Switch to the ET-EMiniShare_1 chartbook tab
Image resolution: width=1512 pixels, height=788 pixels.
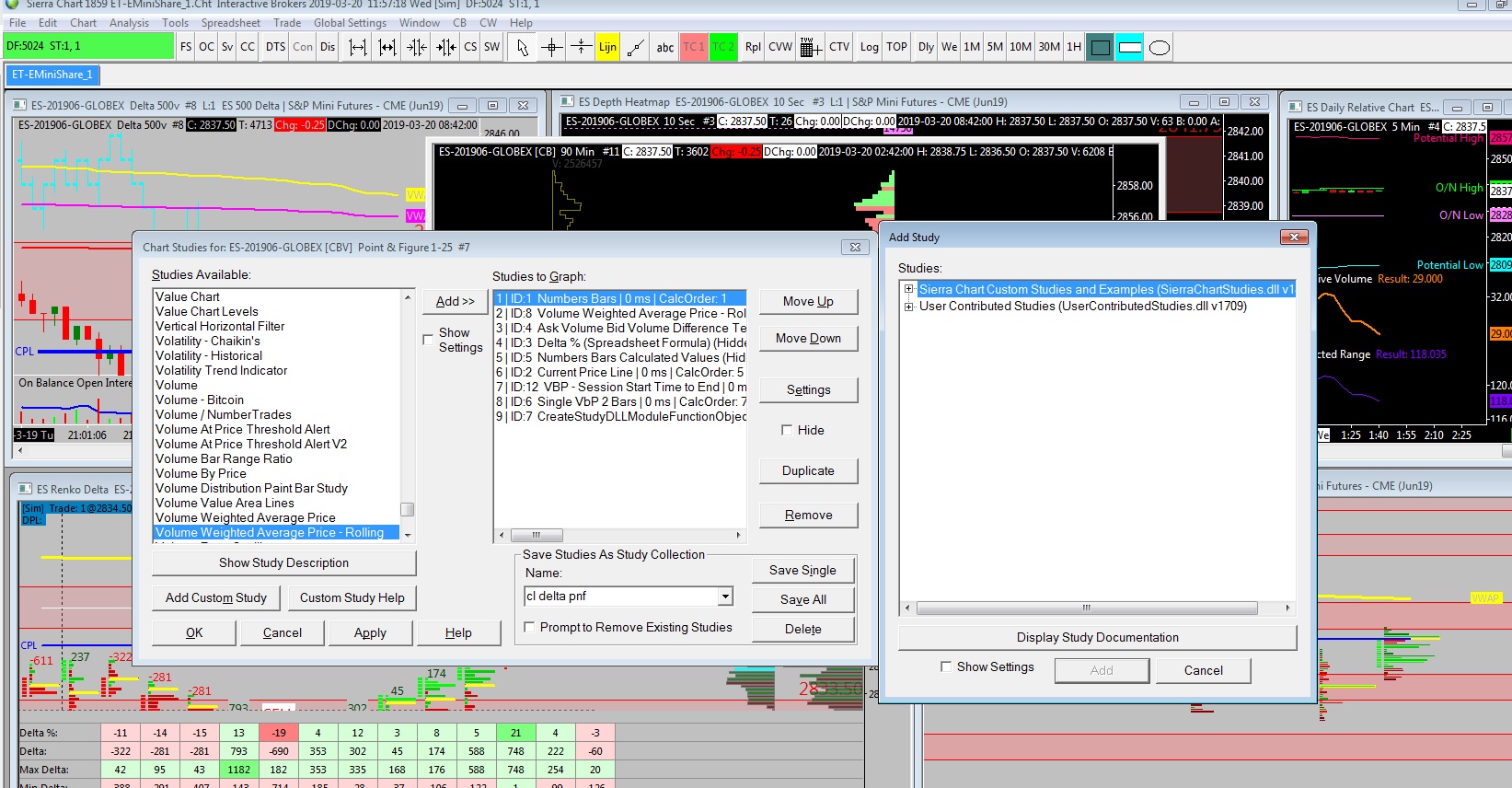click(52, 75)
